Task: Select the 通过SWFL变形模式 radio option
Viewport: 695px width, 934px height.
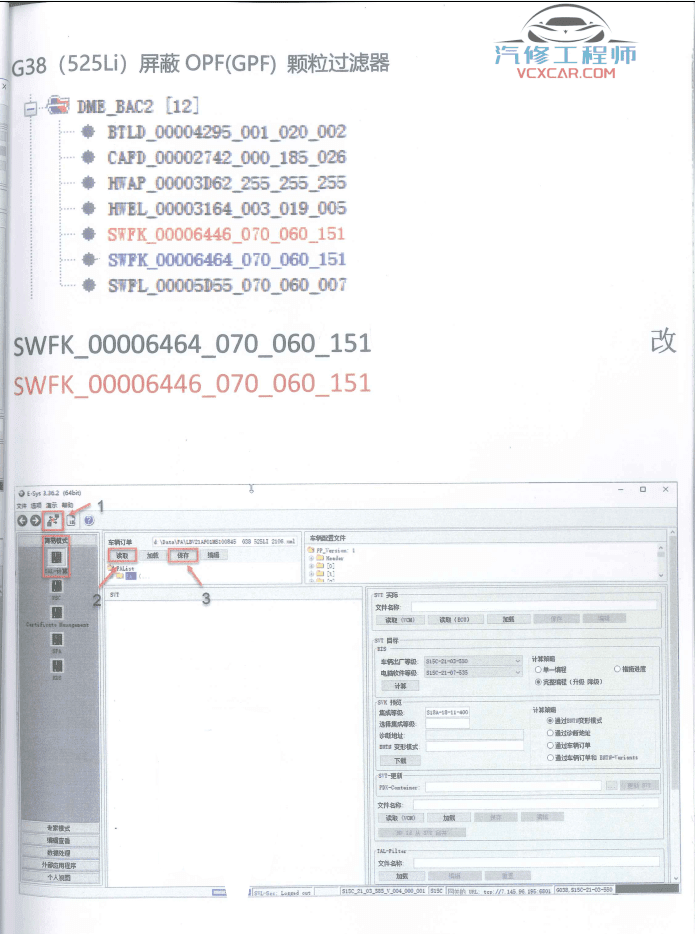Action: click(550, 721)
